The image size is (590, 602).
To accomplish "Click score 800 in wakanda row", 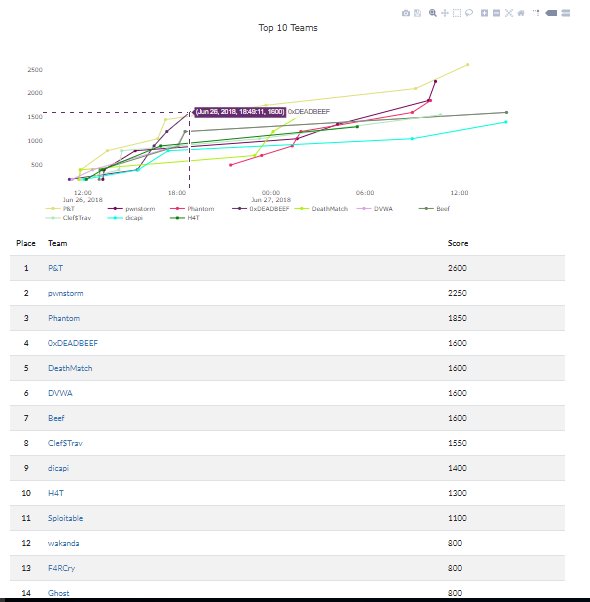I will pyautogui.click(x=455, y=543).
